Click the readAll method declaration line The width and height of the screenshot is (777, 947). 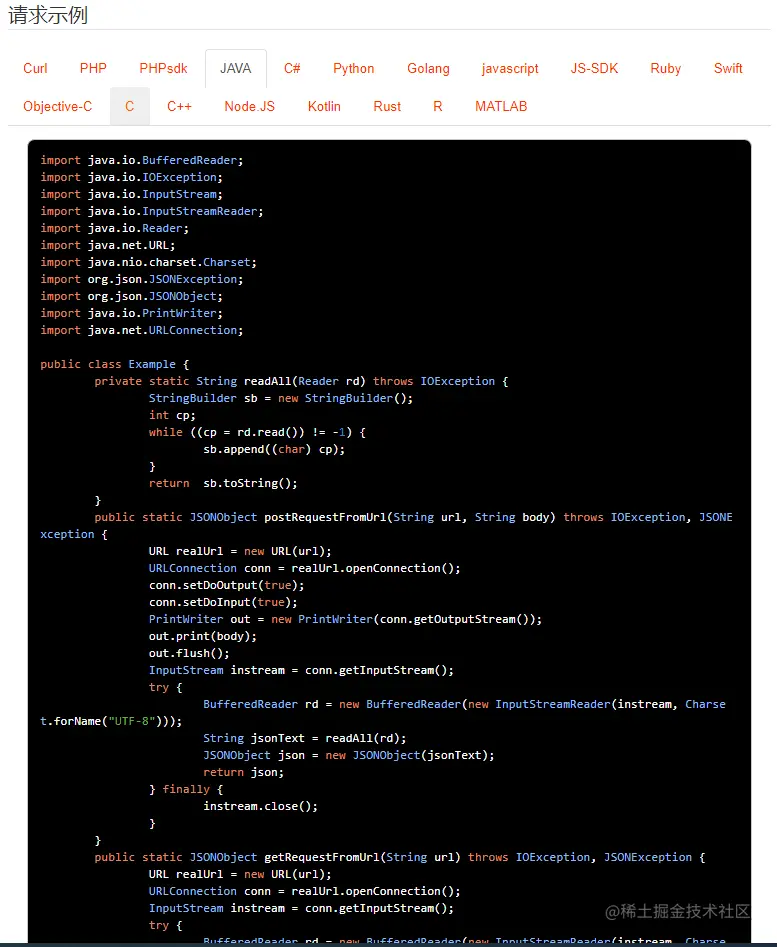(301, 381)
